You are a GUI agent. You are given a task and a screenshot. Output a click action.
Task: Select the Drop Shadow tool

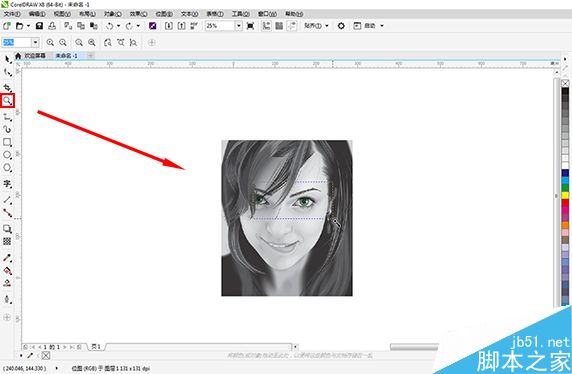7,229
